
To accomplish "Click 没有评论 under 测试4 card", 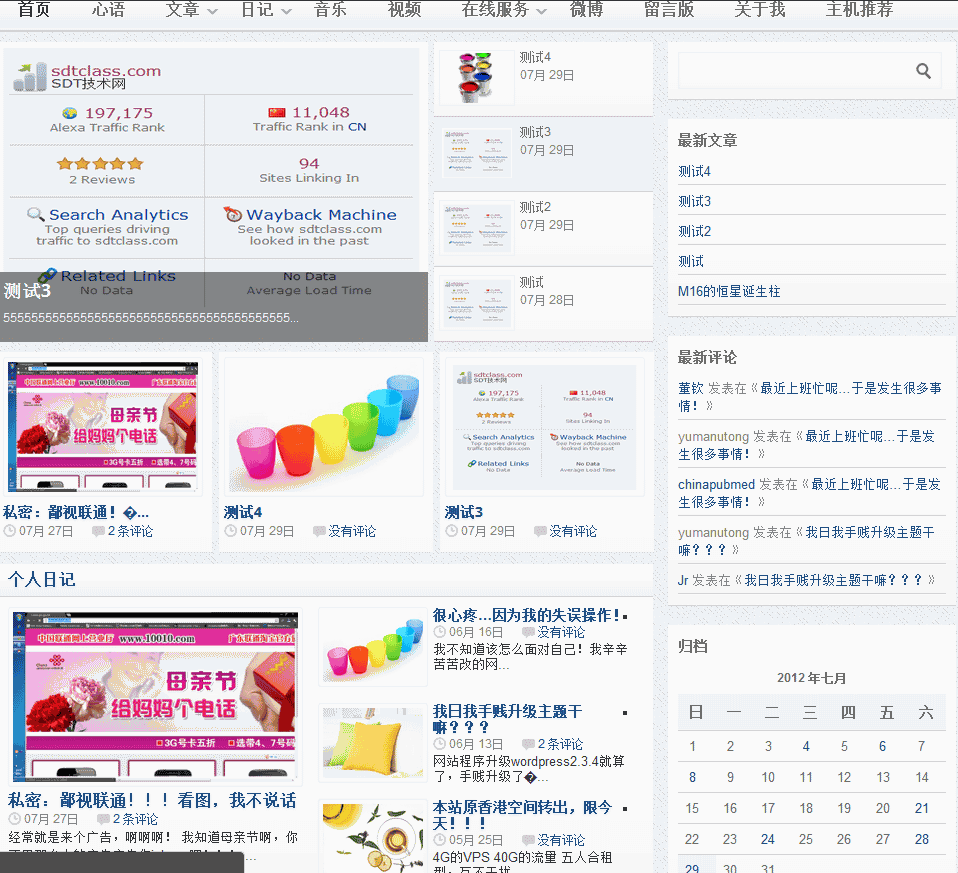I will tap(352, 531).
